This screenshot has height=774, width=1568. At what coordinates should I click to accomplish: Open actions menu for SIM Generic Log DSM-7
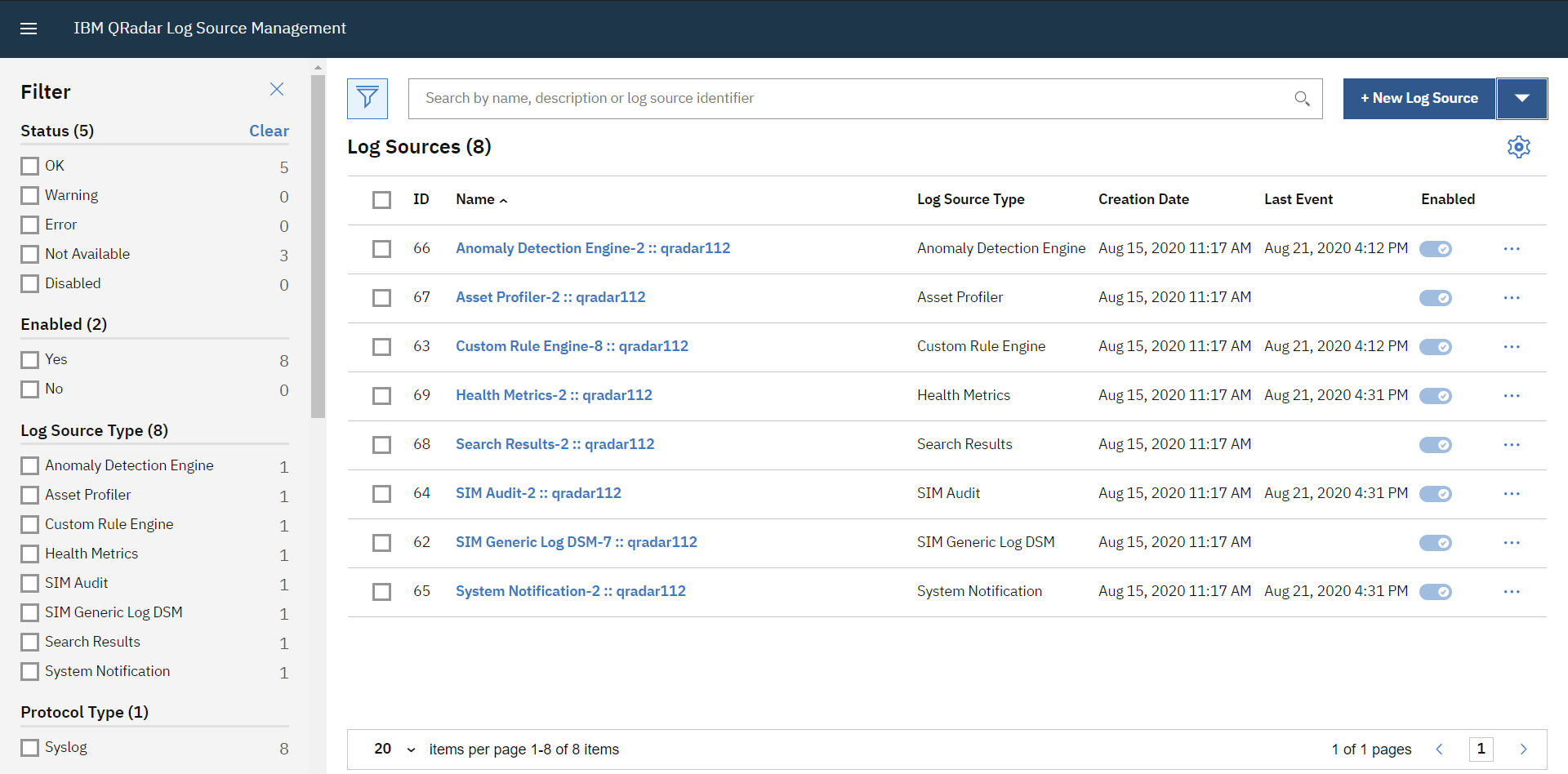(x=1512, y=543)
